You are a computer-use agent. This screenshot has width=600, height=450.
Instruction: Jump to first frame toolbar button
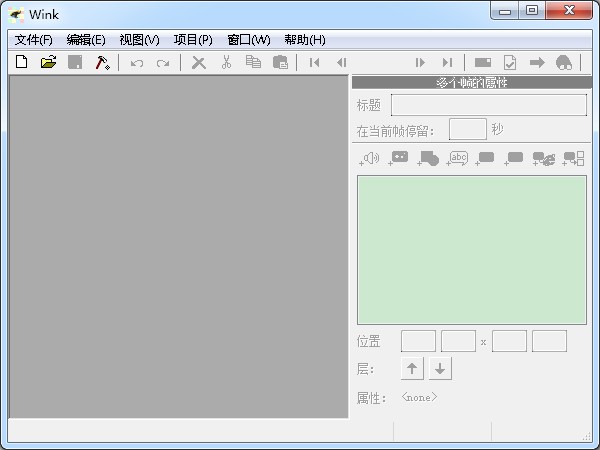[x=315, y=62]
